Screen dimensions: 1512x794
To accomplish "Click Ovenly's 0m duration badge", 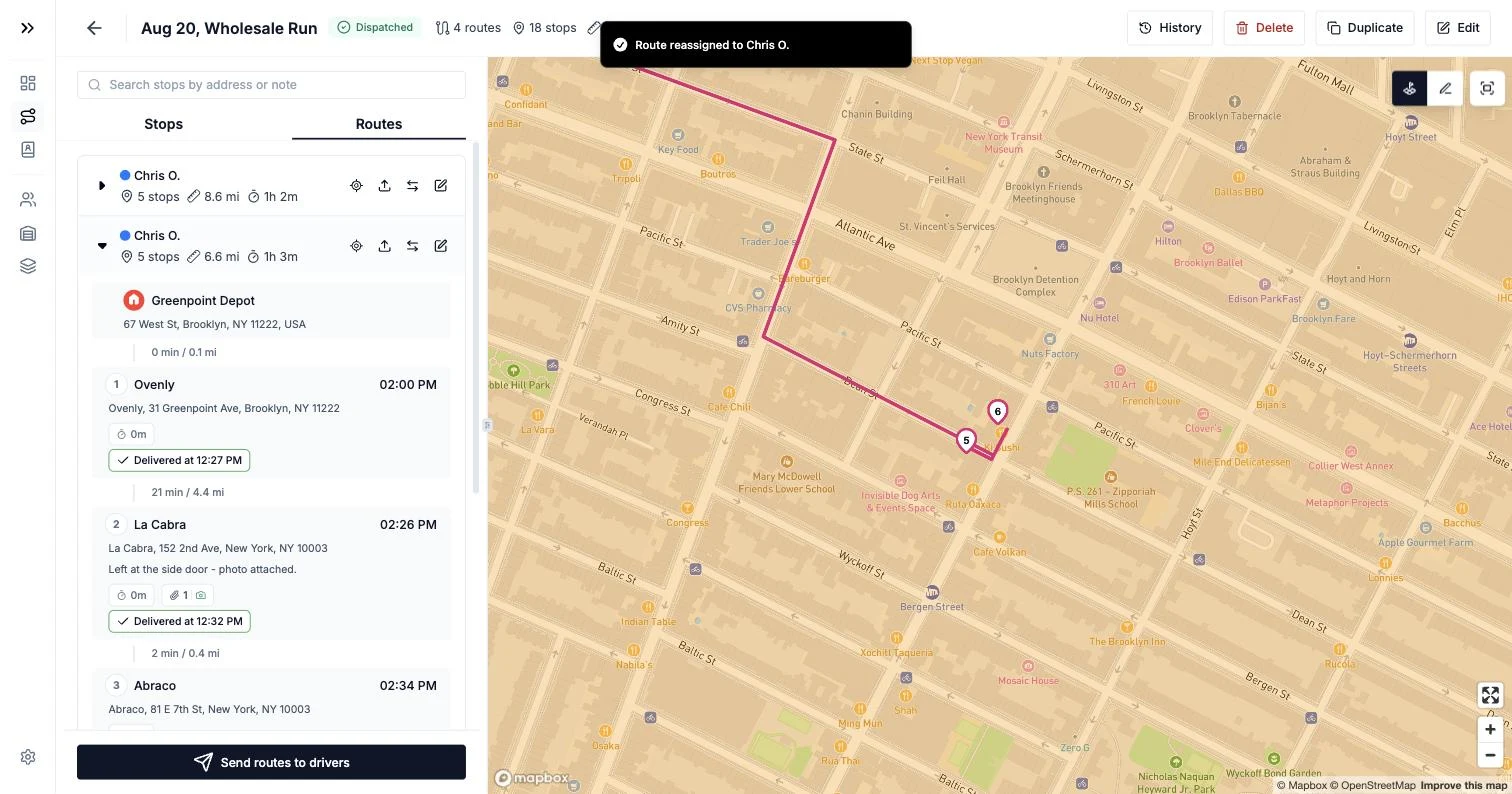I will coord(131,434).
